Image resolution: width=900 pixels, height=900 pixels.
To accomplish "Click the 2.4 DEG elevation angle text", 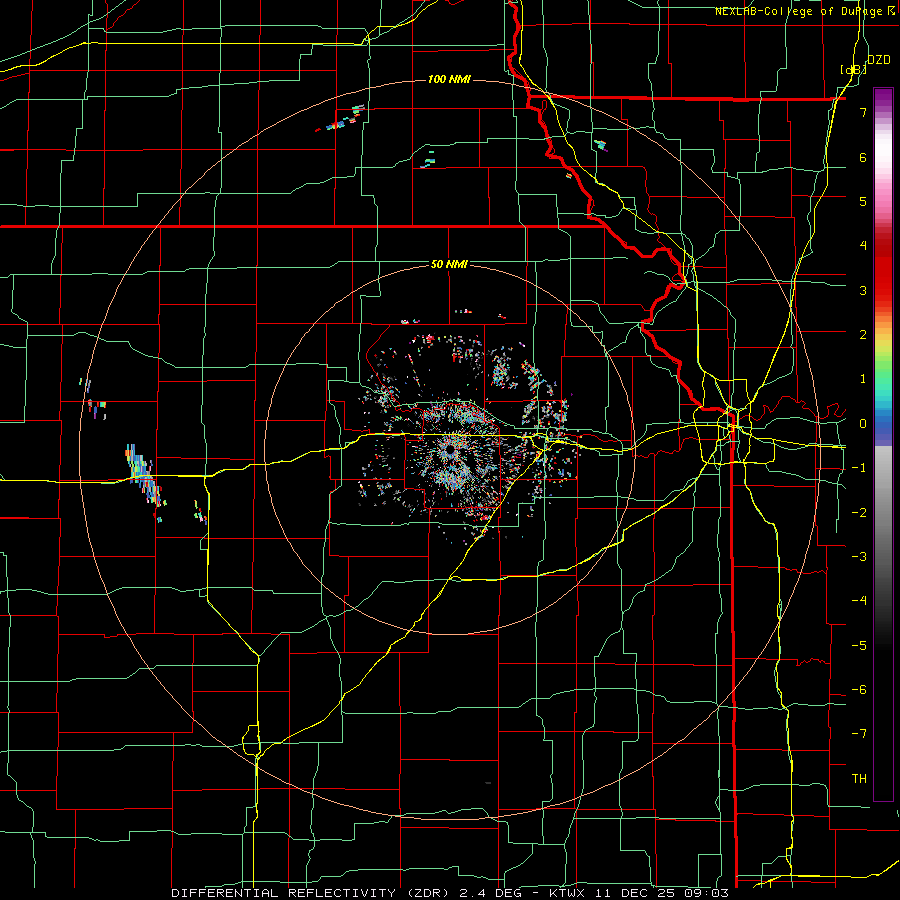I will pos(490,893).
